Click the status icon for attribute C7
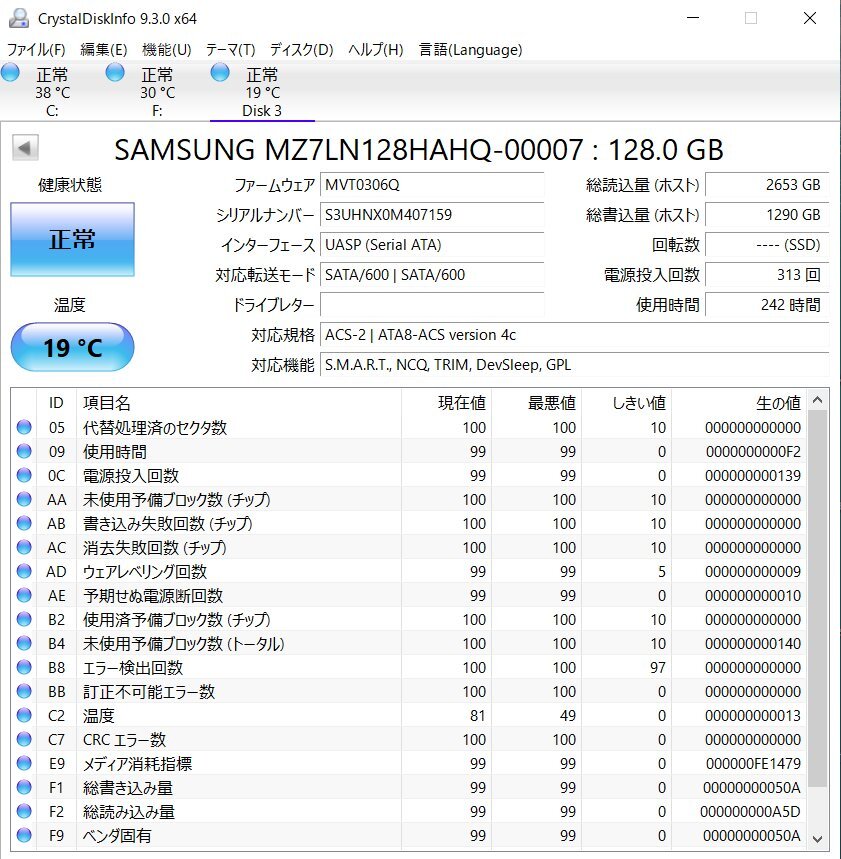Screen dimensions: 841x859 click(x=24, y=739)
